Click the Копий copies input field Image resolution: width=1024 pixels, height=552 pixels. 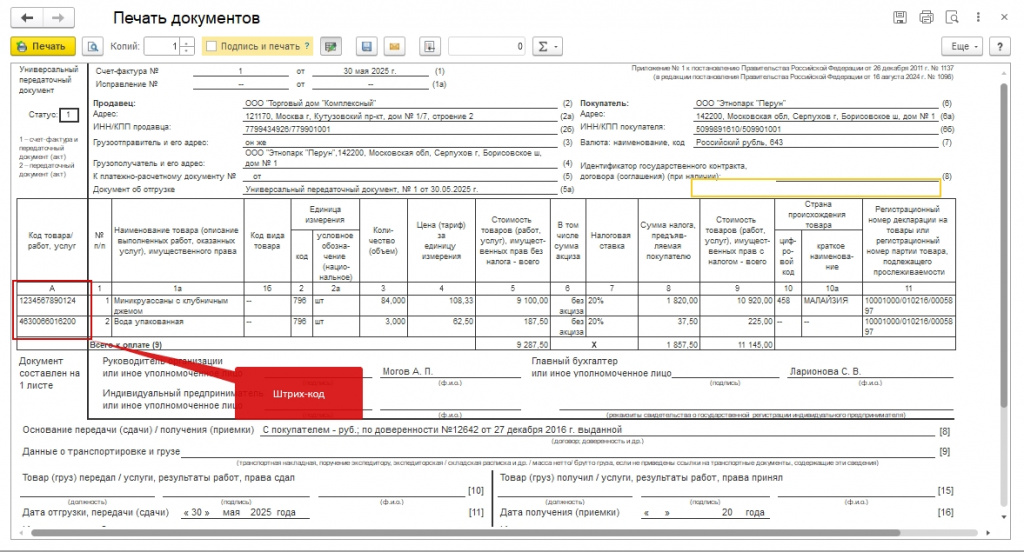coord(161,46)
